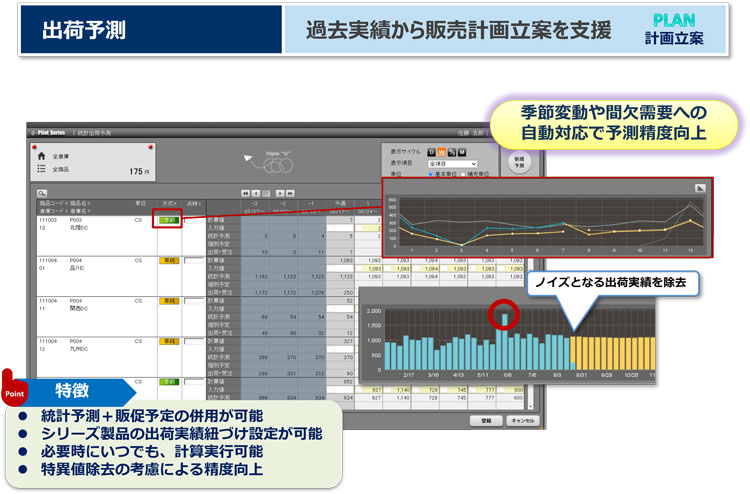Click the icon at the line chart's top-right corner
The image size is (750, 494).
pos(700,188)
